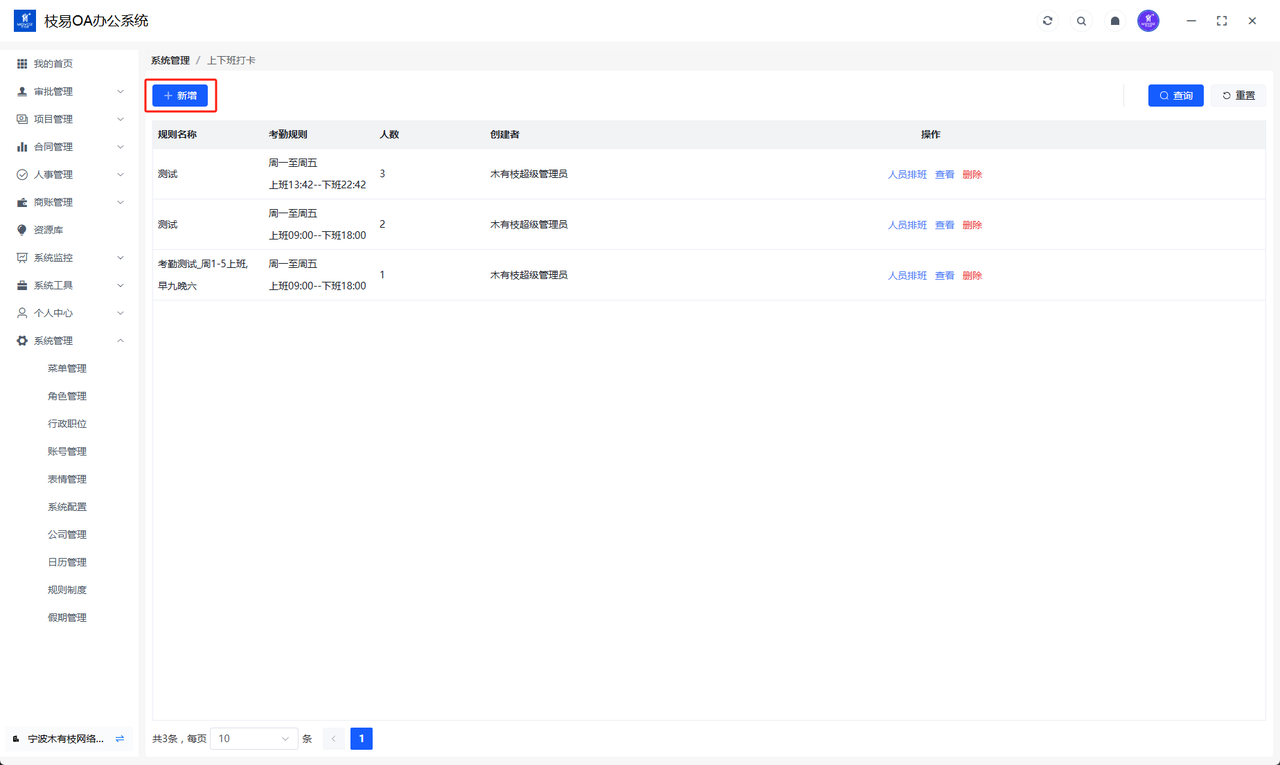Click the 枝易OA logo icon
Viewport: 1280px width, 765px height.
(x=25, y=21)
